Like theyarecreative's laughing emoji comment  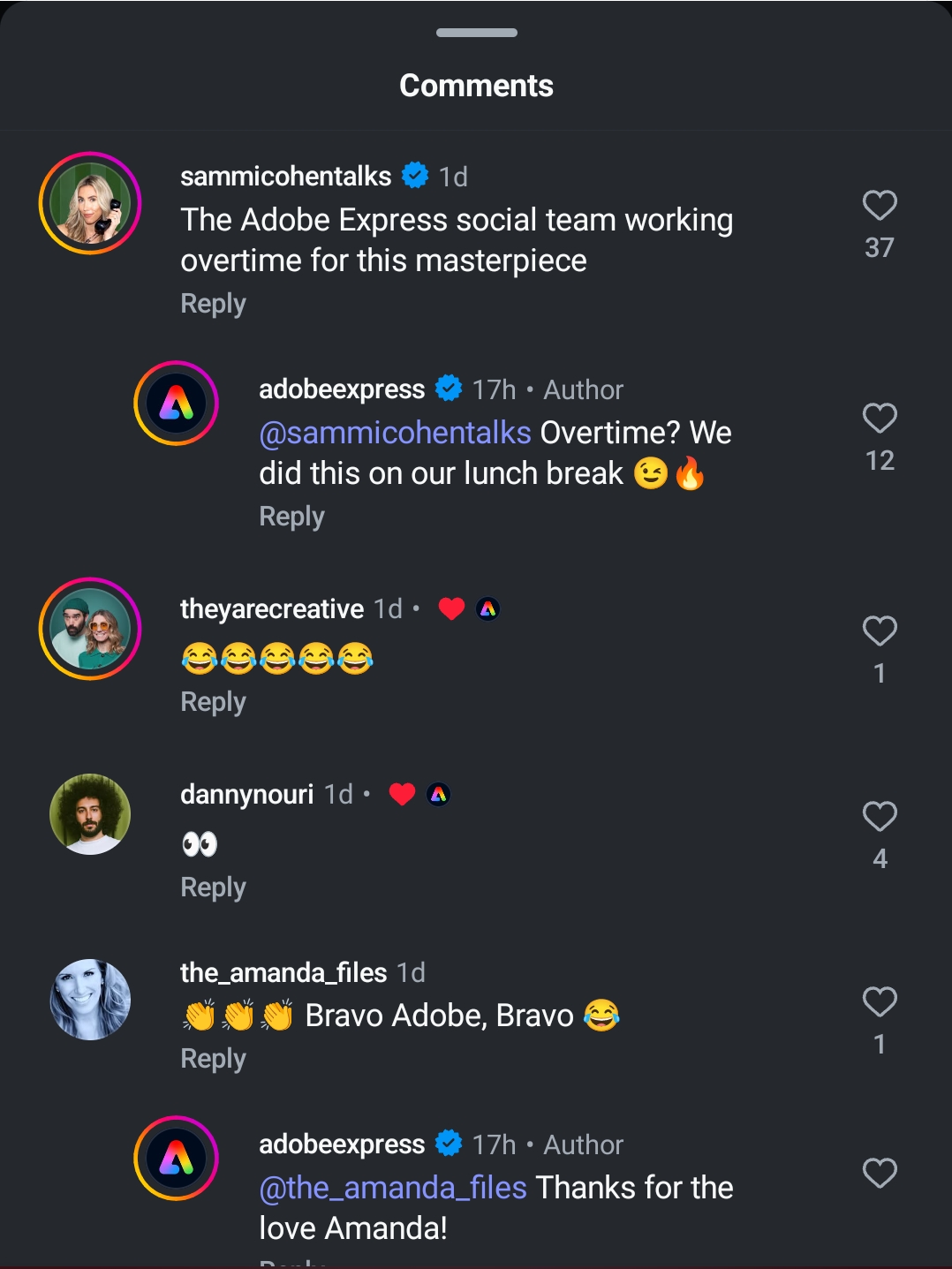(880, 631)
